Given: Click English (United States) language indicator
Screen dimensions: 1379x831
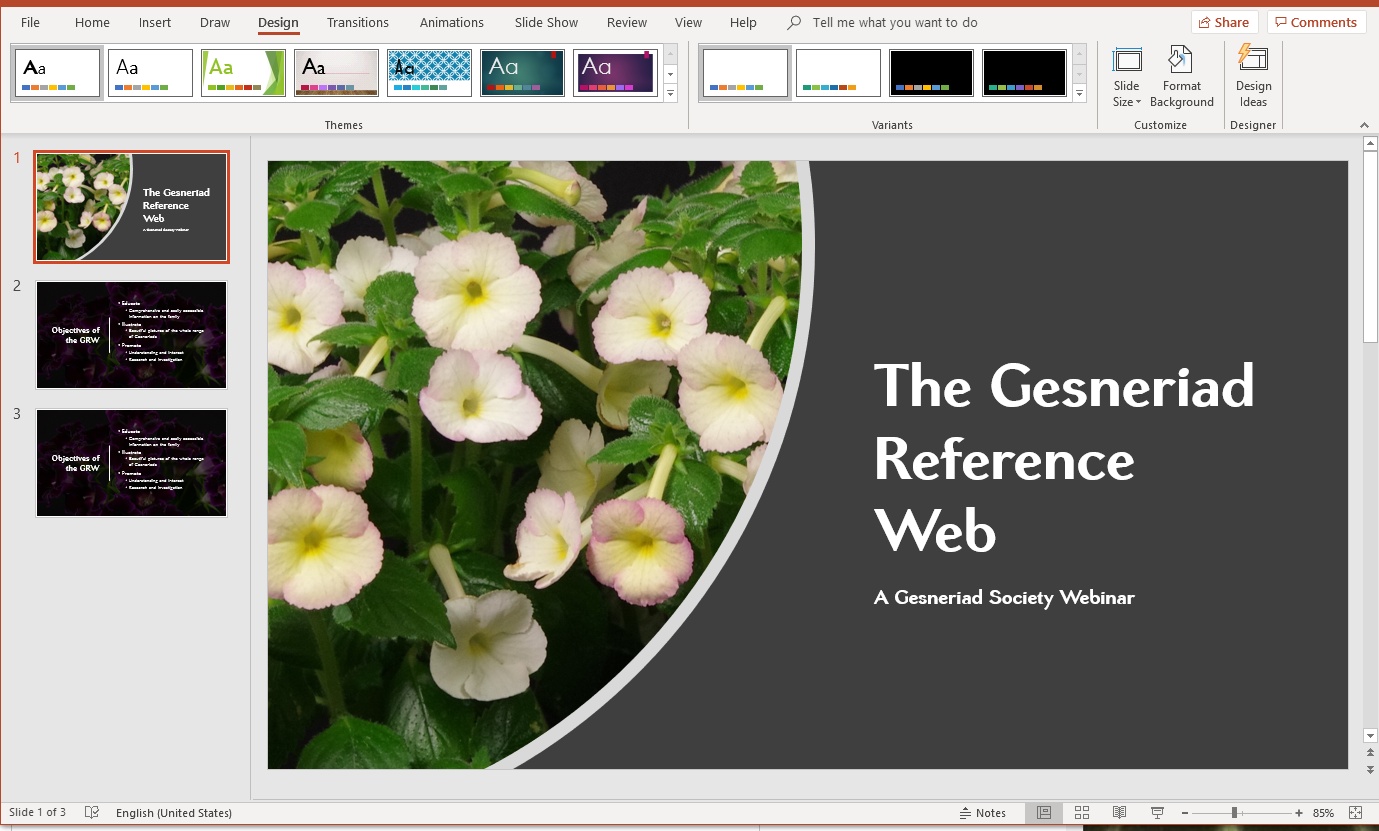Looking at the screenshot, I should click(x=174, y=812).
